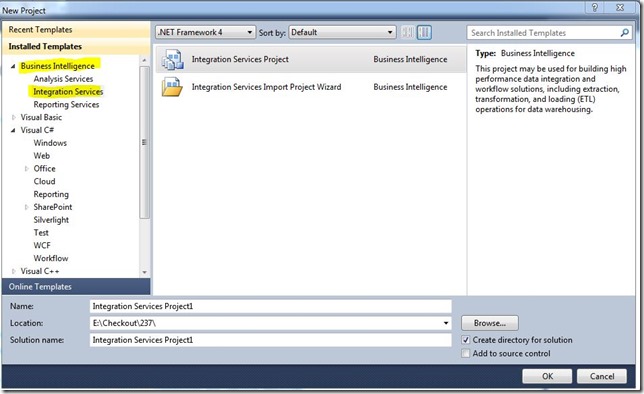Select WCF under Visual C#

tap(42, 246)
